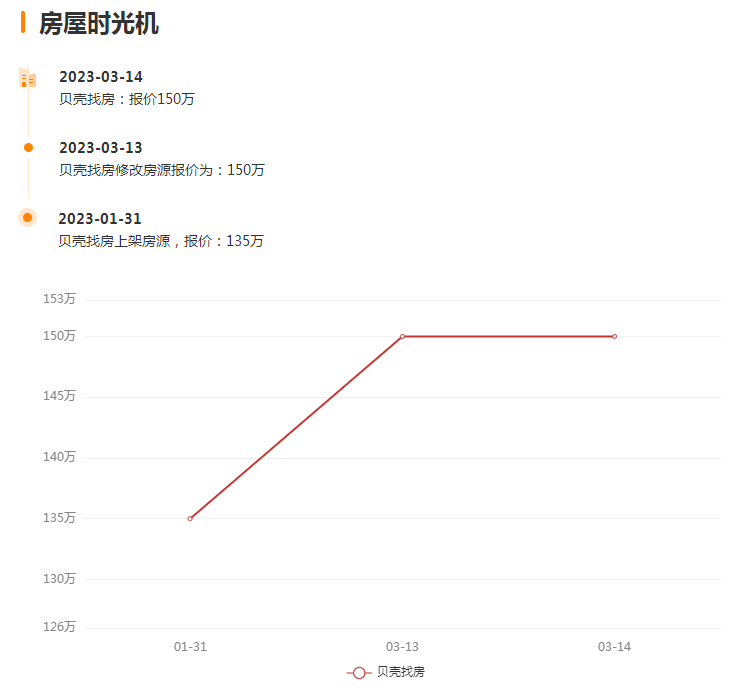This screenshot has width=737, height=698.
Task: Click the building icon beside 2023-03-14
Action: (x=28, y=78)
